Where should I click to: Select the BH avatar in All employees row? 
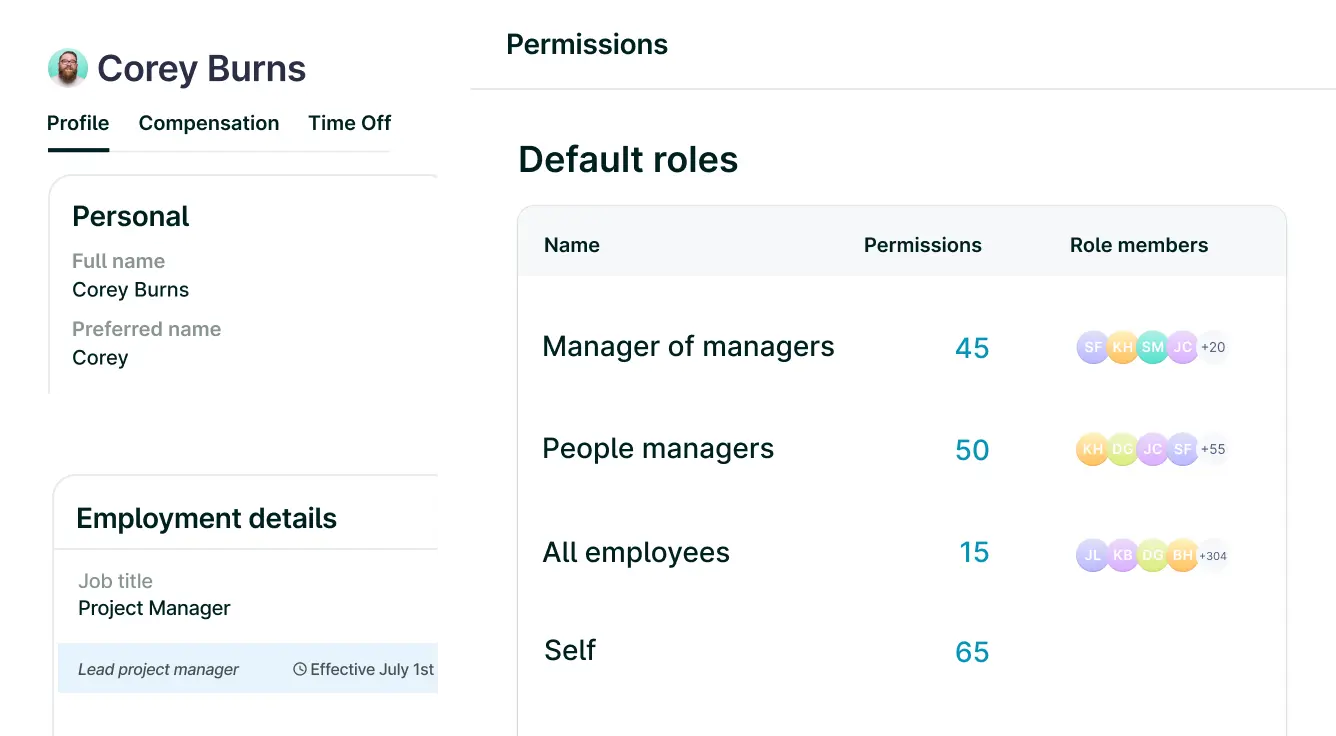pyautogui.click(x=1183, y=555)
